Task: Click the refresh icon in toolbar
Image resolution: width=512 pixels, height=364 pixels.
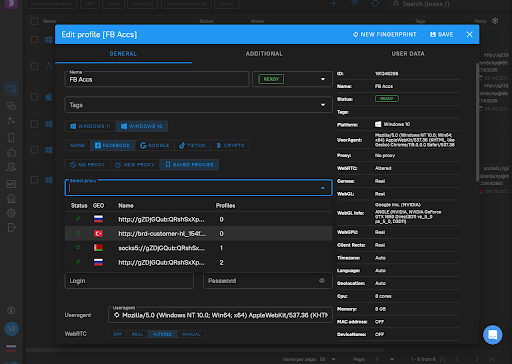Action: click(x=375, y=4)
